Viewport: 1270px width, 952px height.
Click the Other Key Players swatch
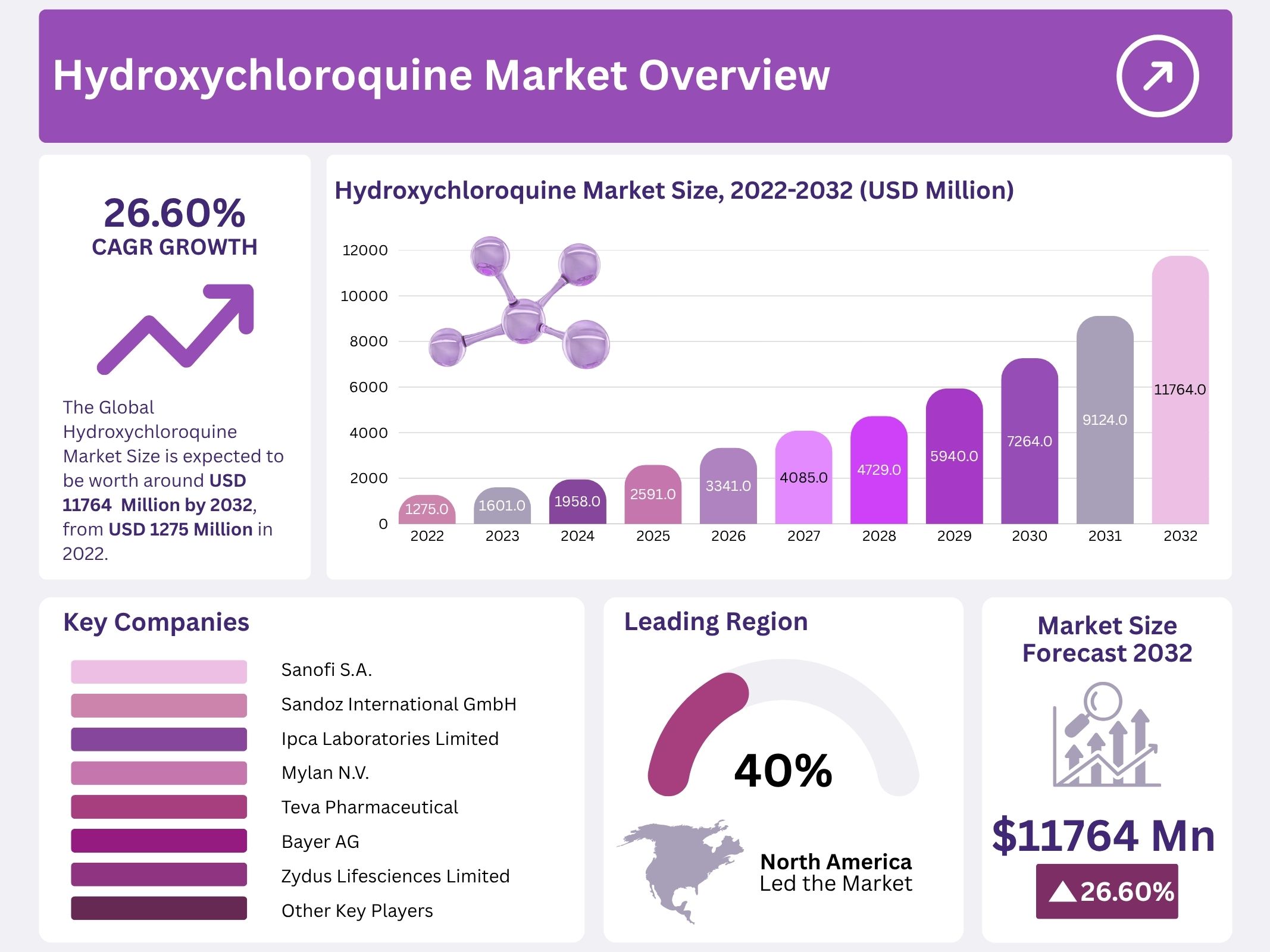point(158,909)
